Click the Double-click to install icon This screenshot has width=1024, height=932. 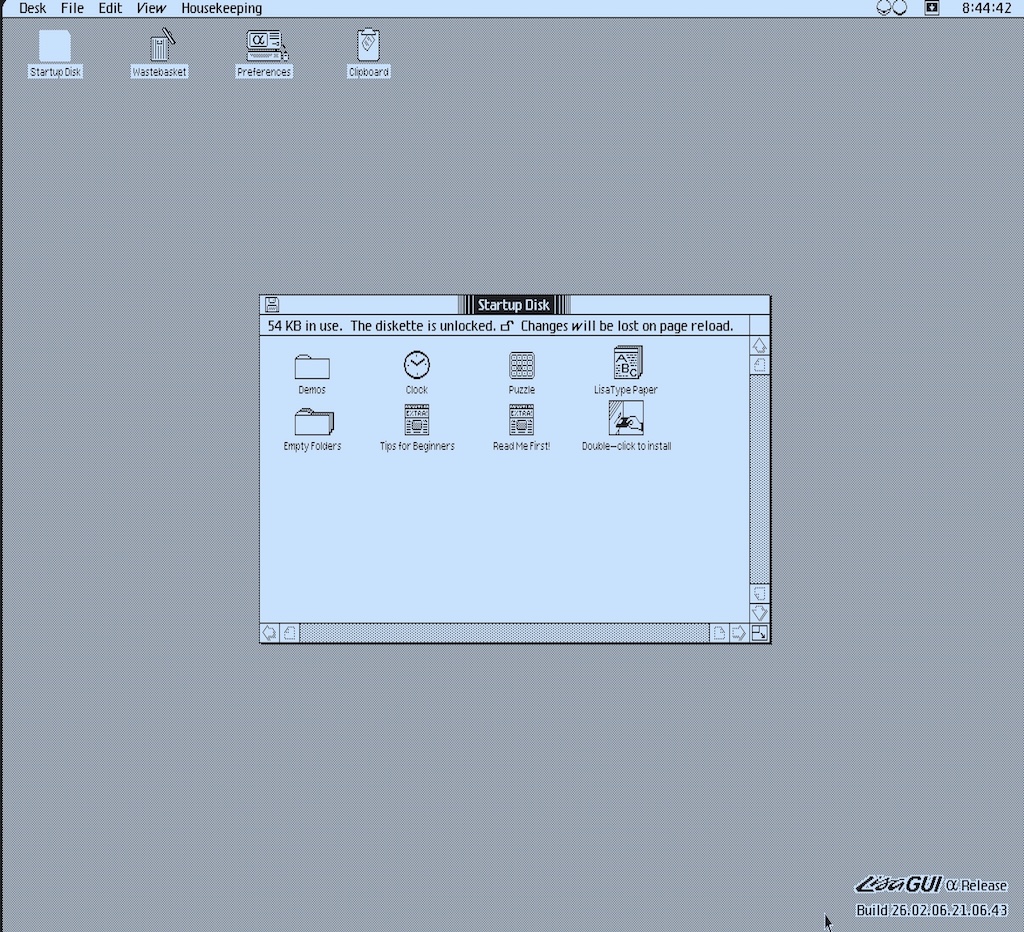click(626, 419)
